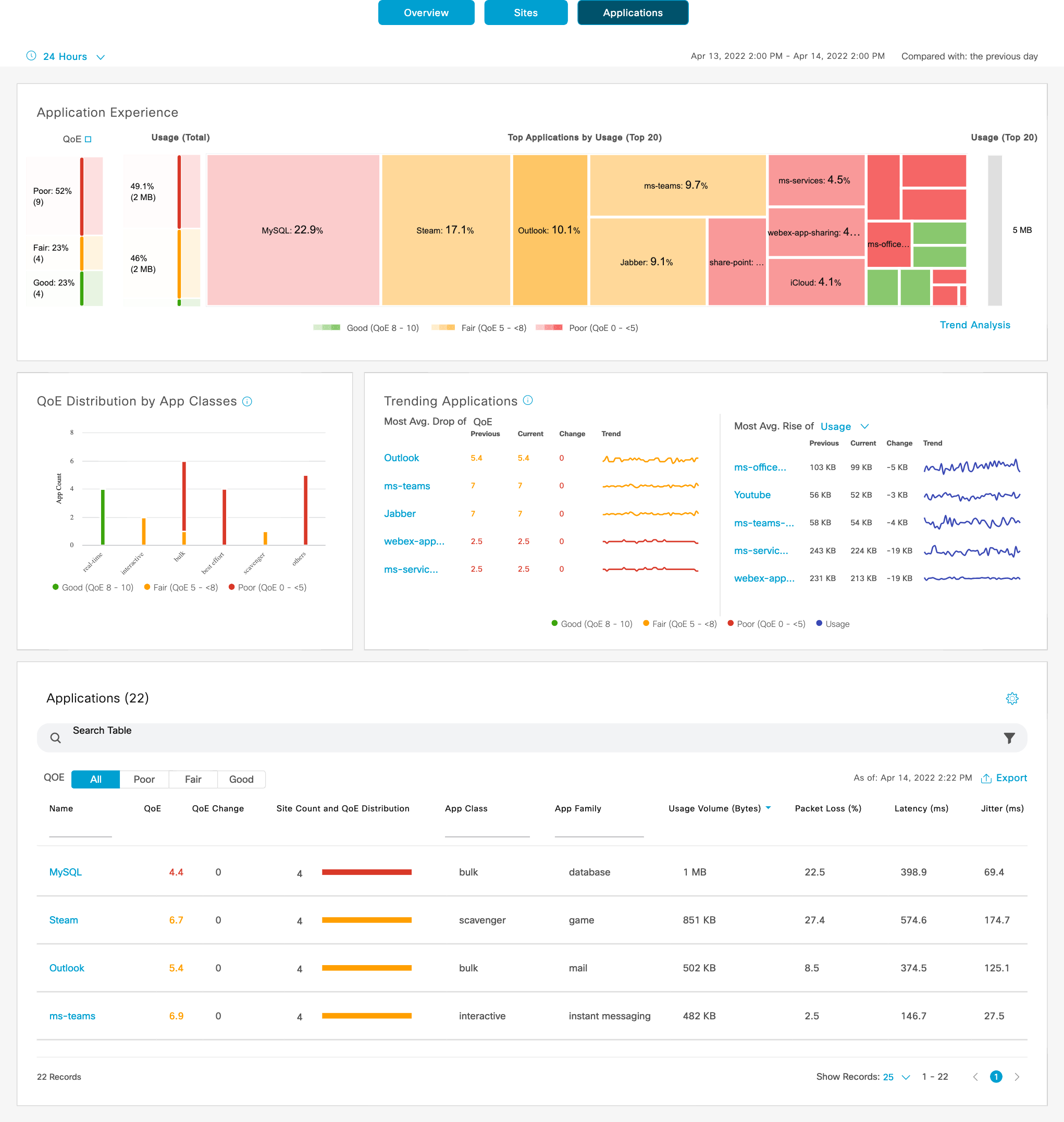Viewport: 1064px width, 1122px height.
Task: Select the Poor QOE filter
Action: coord(144,780)
